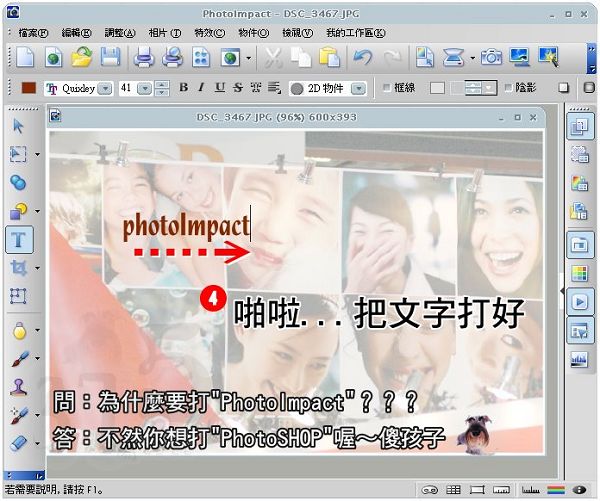Click the Cut scissors icon
The height and width of the screenshot is (501, 600).
[273, 58]
